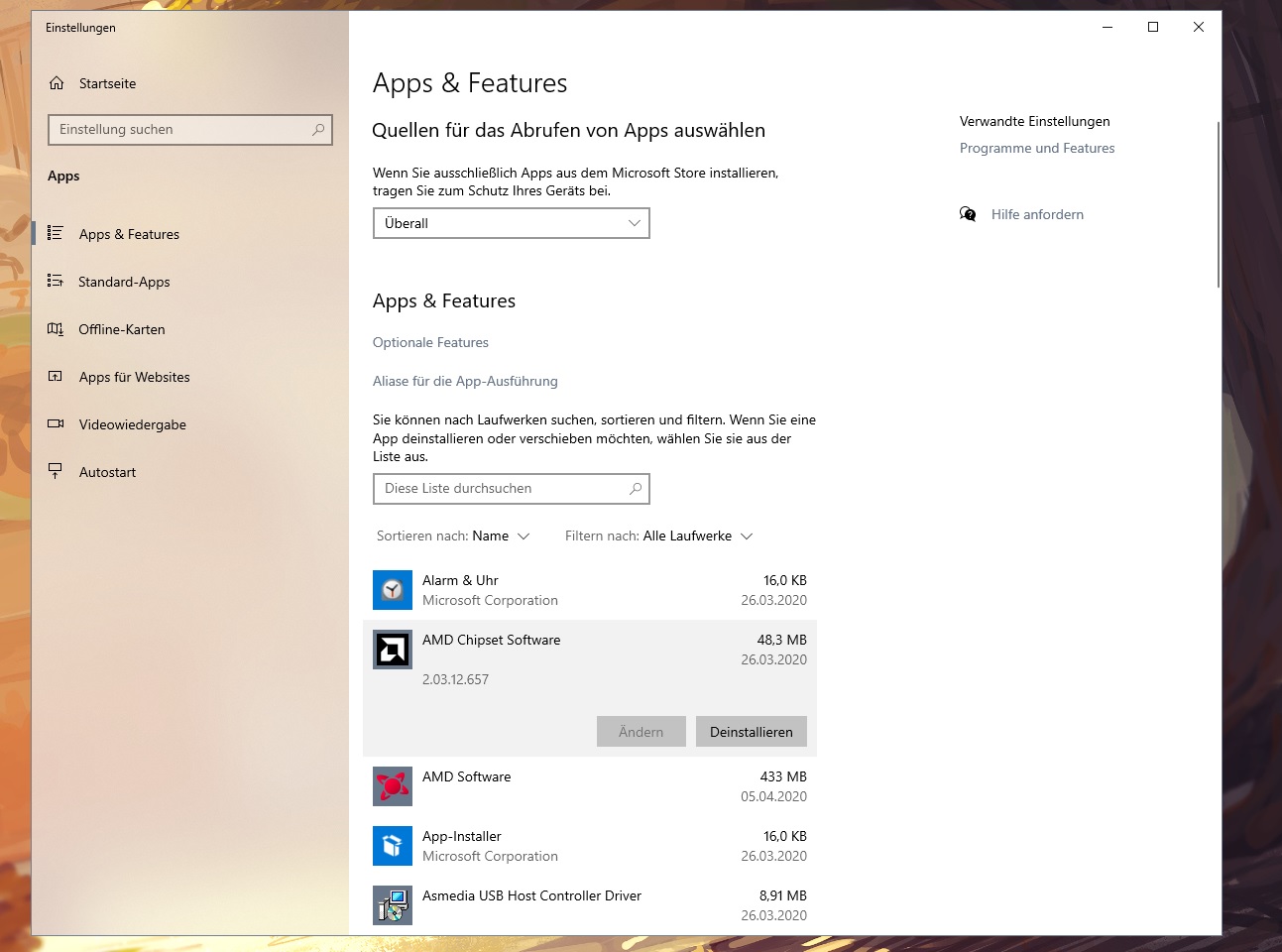This screenshot has height=952, width=1282.
Task: Open the Startseite menu entry
Action: coord(190,83)
